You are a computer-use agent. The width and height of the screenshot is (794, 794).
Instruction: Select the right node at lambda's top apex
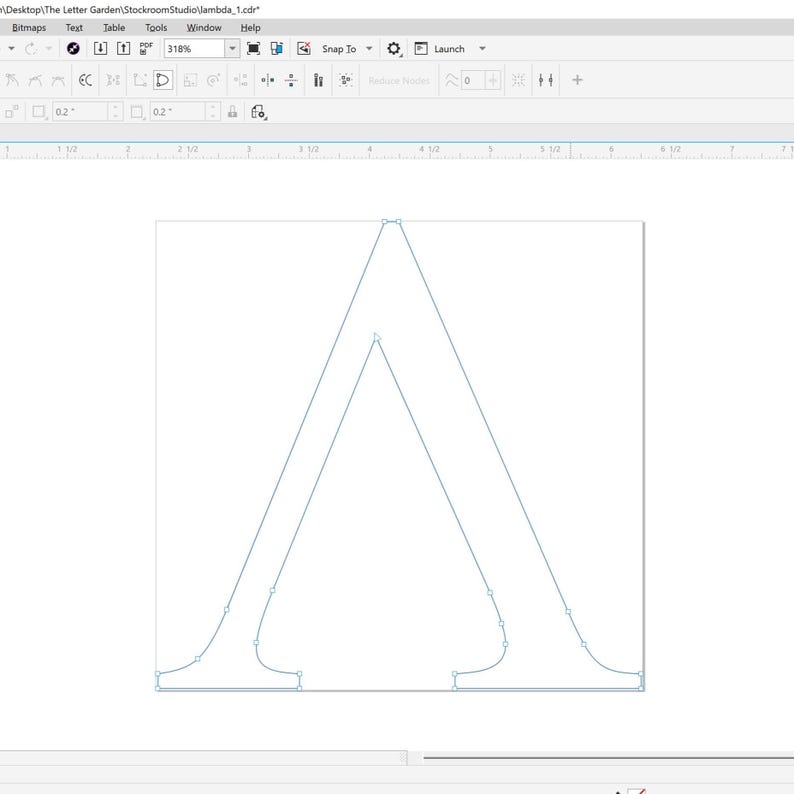point(399,222)
